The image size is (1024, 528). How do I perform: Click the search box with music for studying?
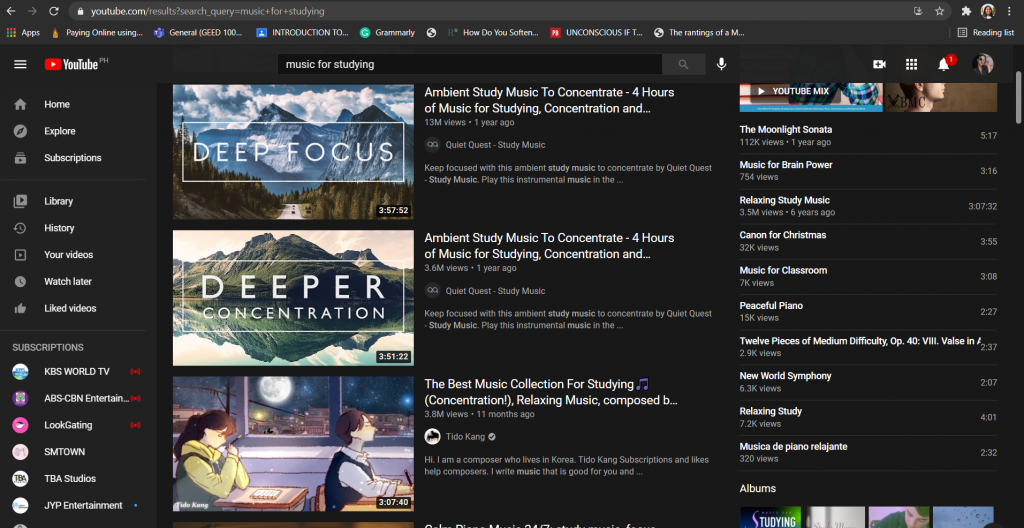click(x=470, y=64)
